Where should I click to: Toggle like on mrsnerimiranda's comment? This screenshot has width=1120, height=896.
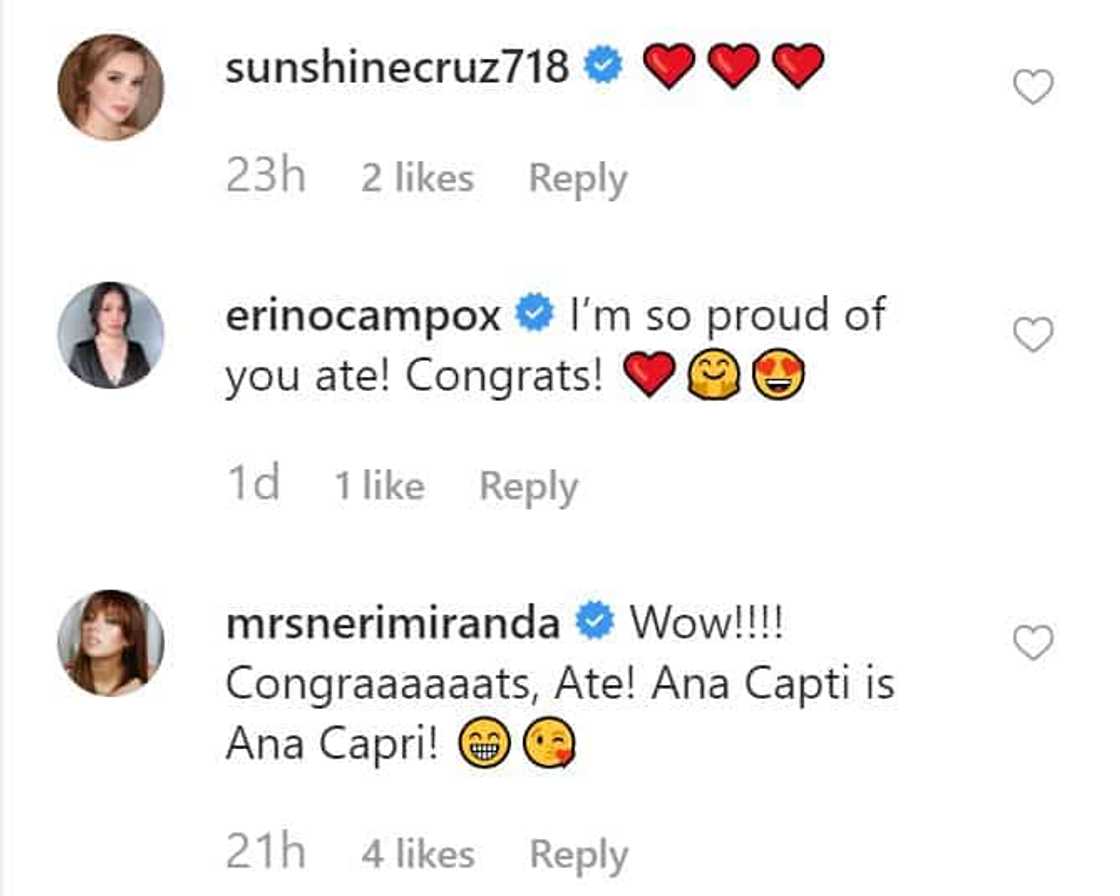pos(1033,643)
